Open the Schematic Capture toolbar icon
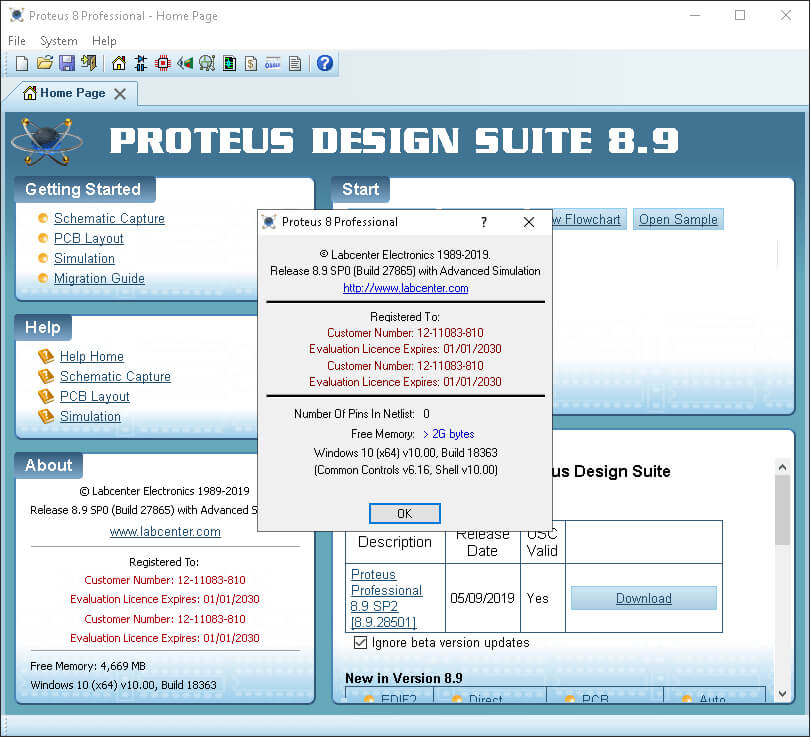The height and width of the screenshot is (737, 810). tap(140, 63)
